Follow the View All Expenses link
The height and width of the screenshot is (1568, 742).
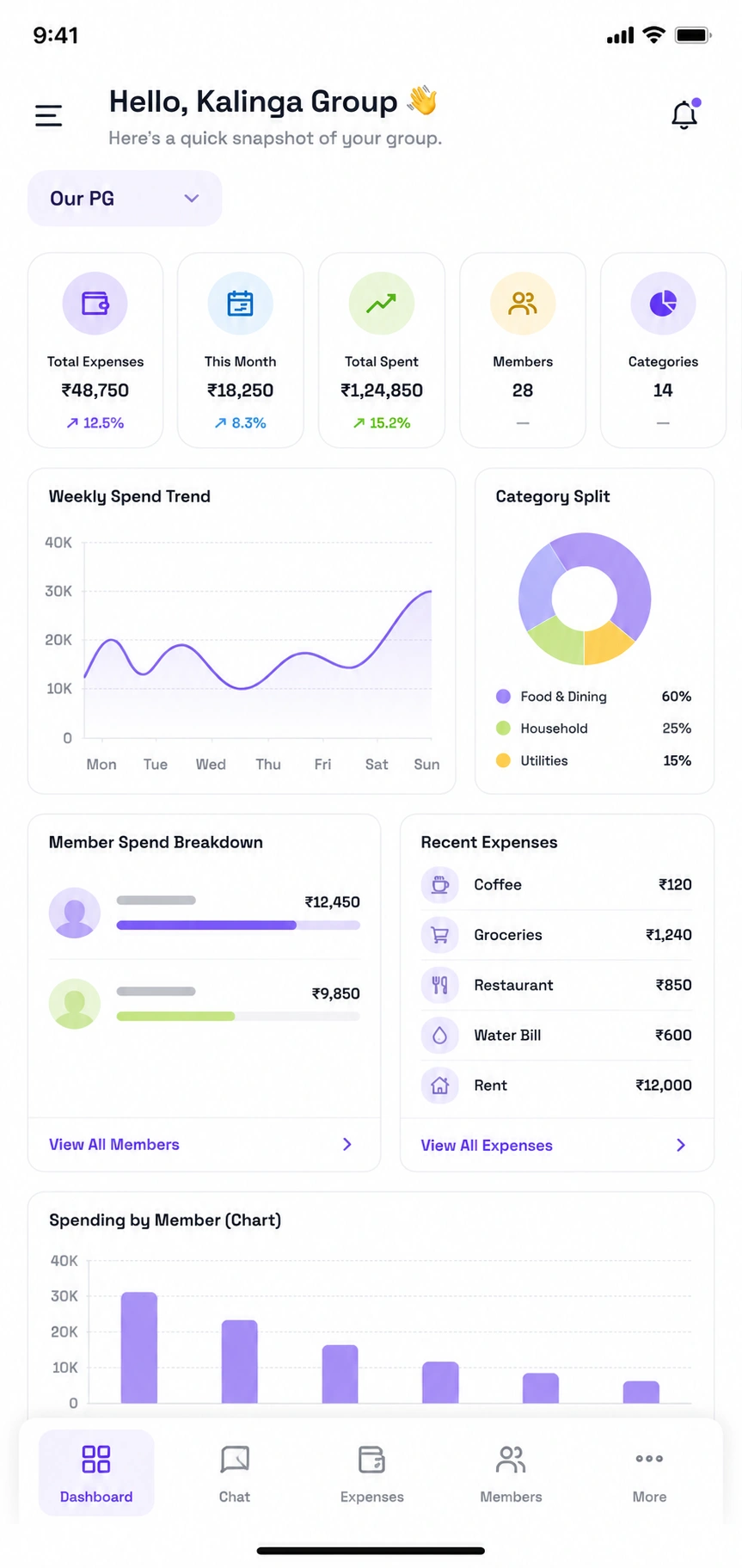click(x=487, y=1146)
